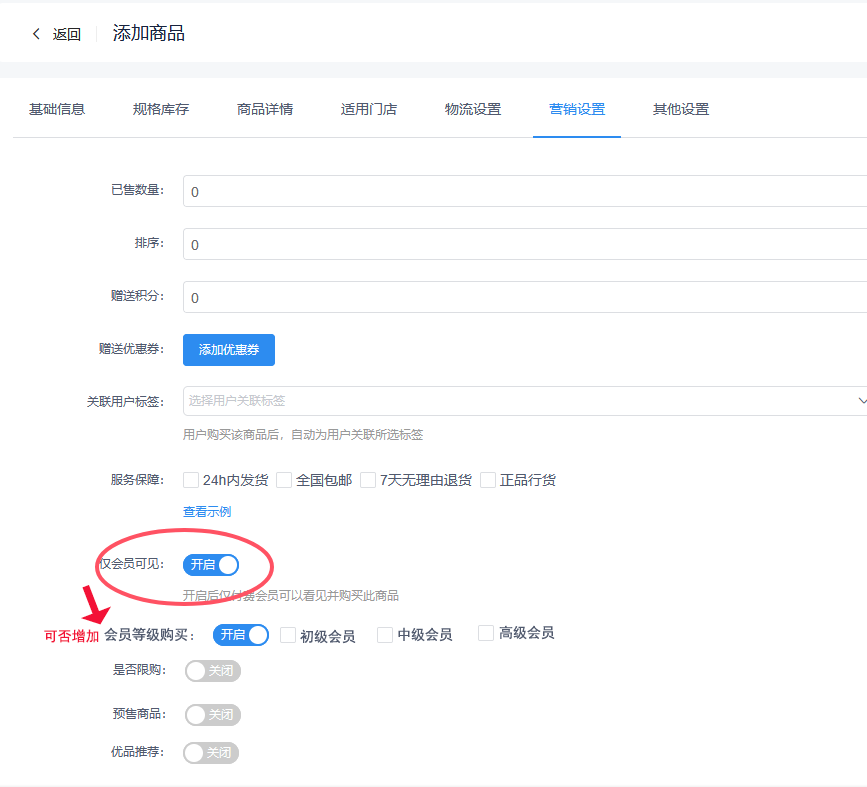Turn on the 预售商品 switch
Image resolution: width=867 pixels, height=787 pixels.
tap(213, 715)
